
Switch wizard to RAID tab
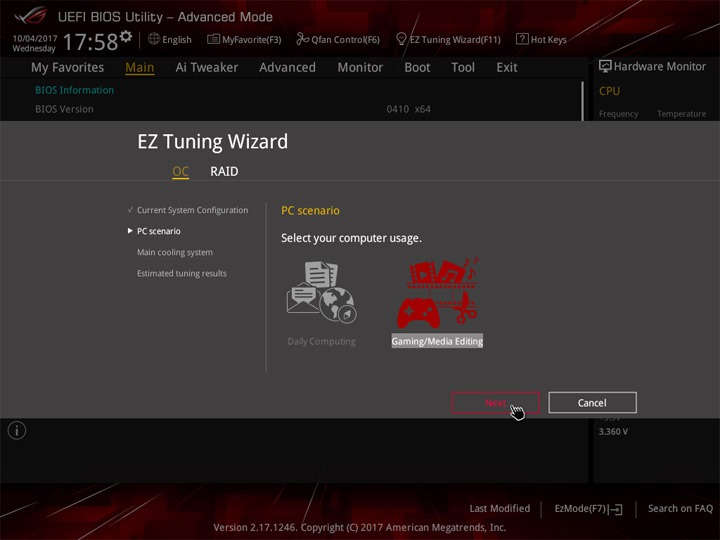click(x=224, y=171)
